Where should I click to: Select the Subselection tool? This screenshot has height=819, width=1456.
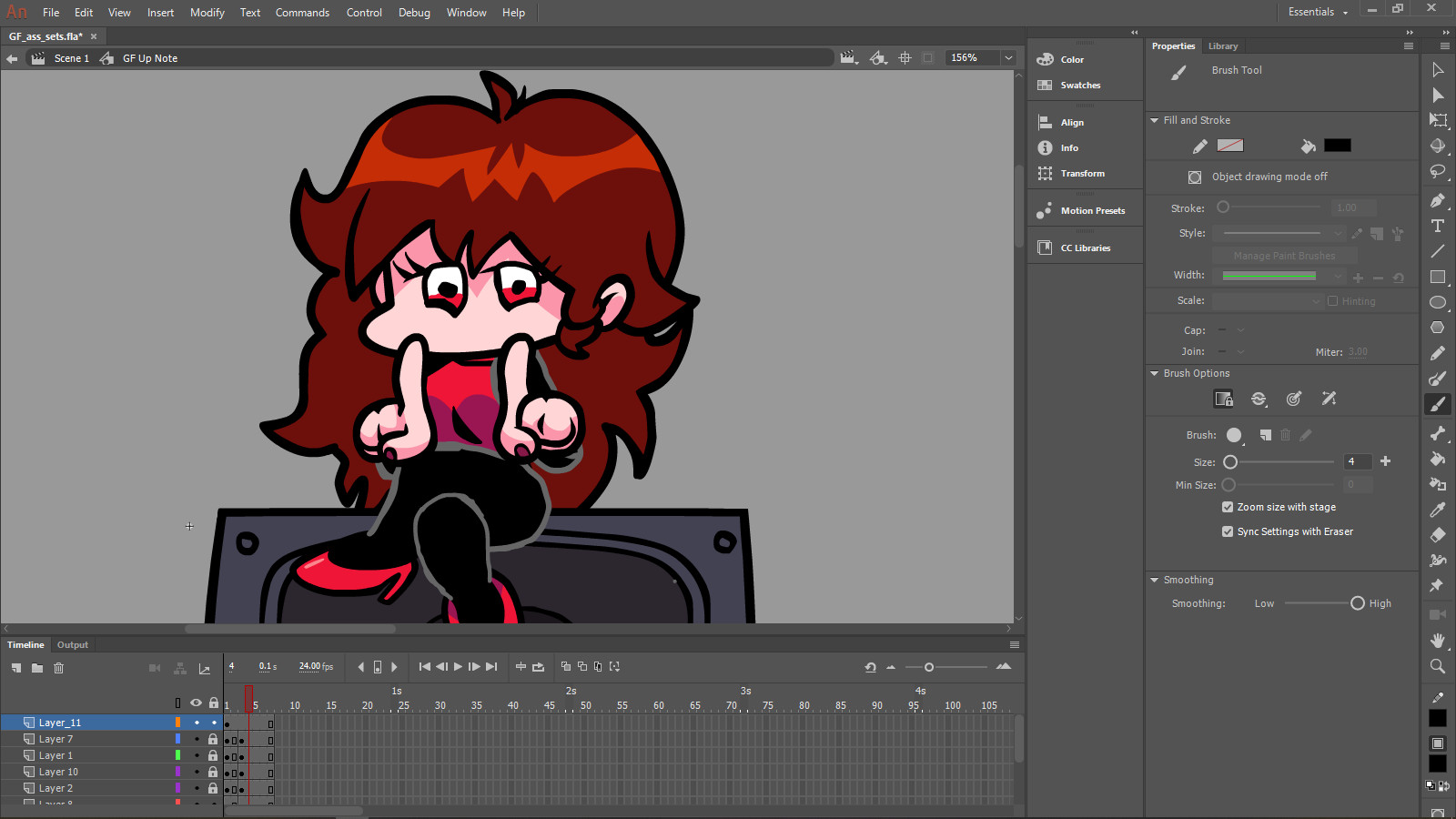[x=1438, y=96]
